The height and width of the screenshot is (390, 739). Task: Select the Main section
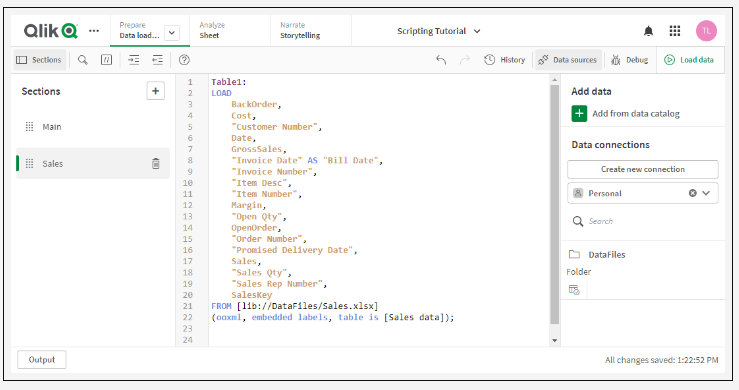pyautogui.click(x=93, y=127)
